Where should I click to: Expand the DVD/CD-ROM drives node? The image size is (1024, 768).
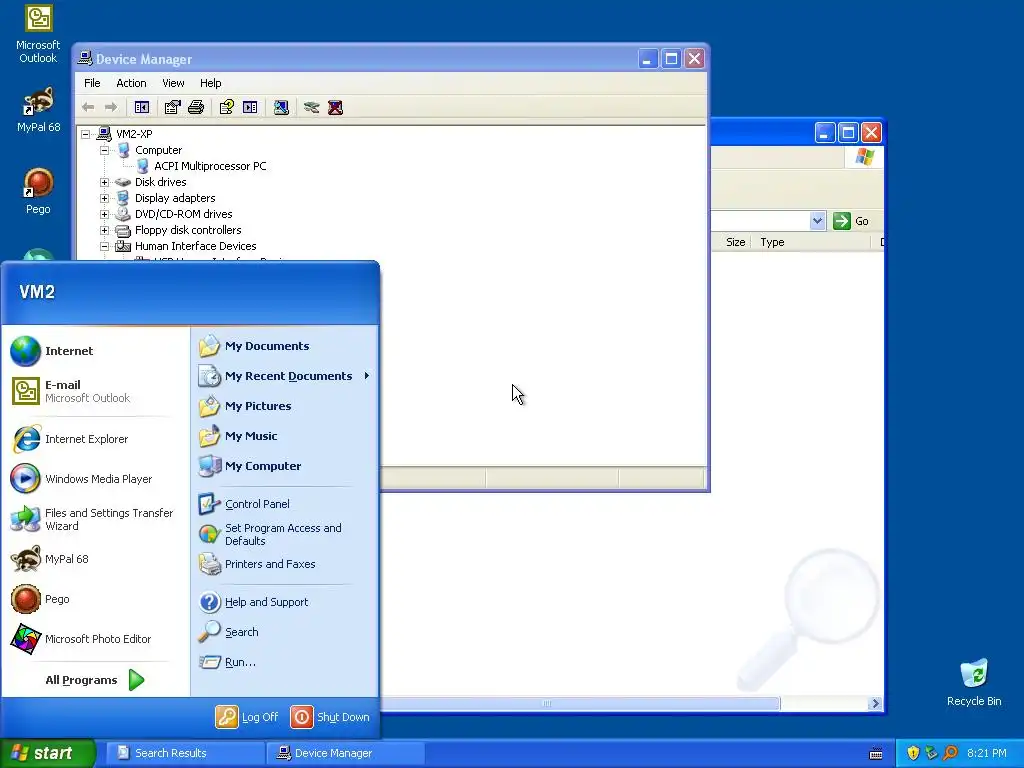point(104,214)
